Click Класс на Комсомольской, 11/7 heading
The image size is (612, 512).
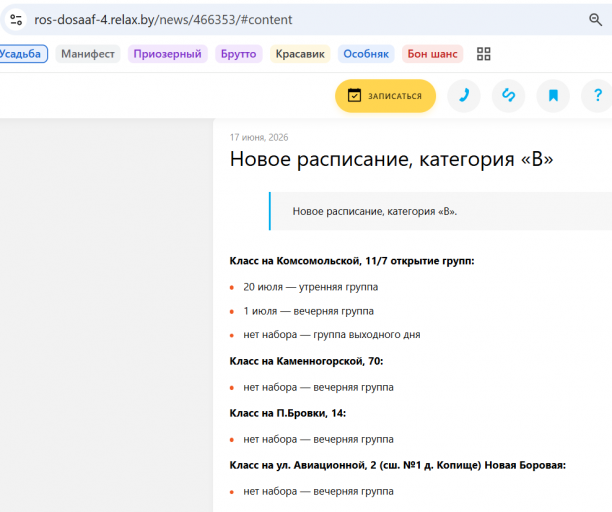[352, 261]
